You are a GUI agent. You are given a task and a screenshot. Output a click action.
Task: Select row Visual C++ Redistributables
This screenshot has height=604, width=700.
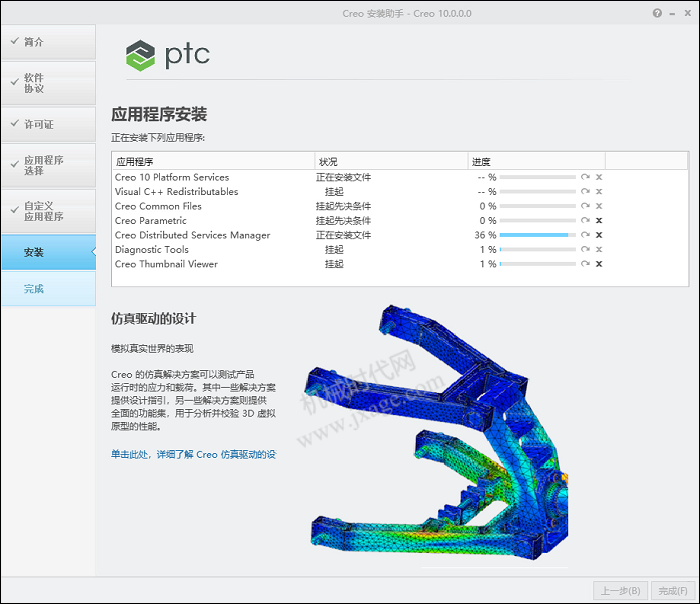(x=400, y=192)
